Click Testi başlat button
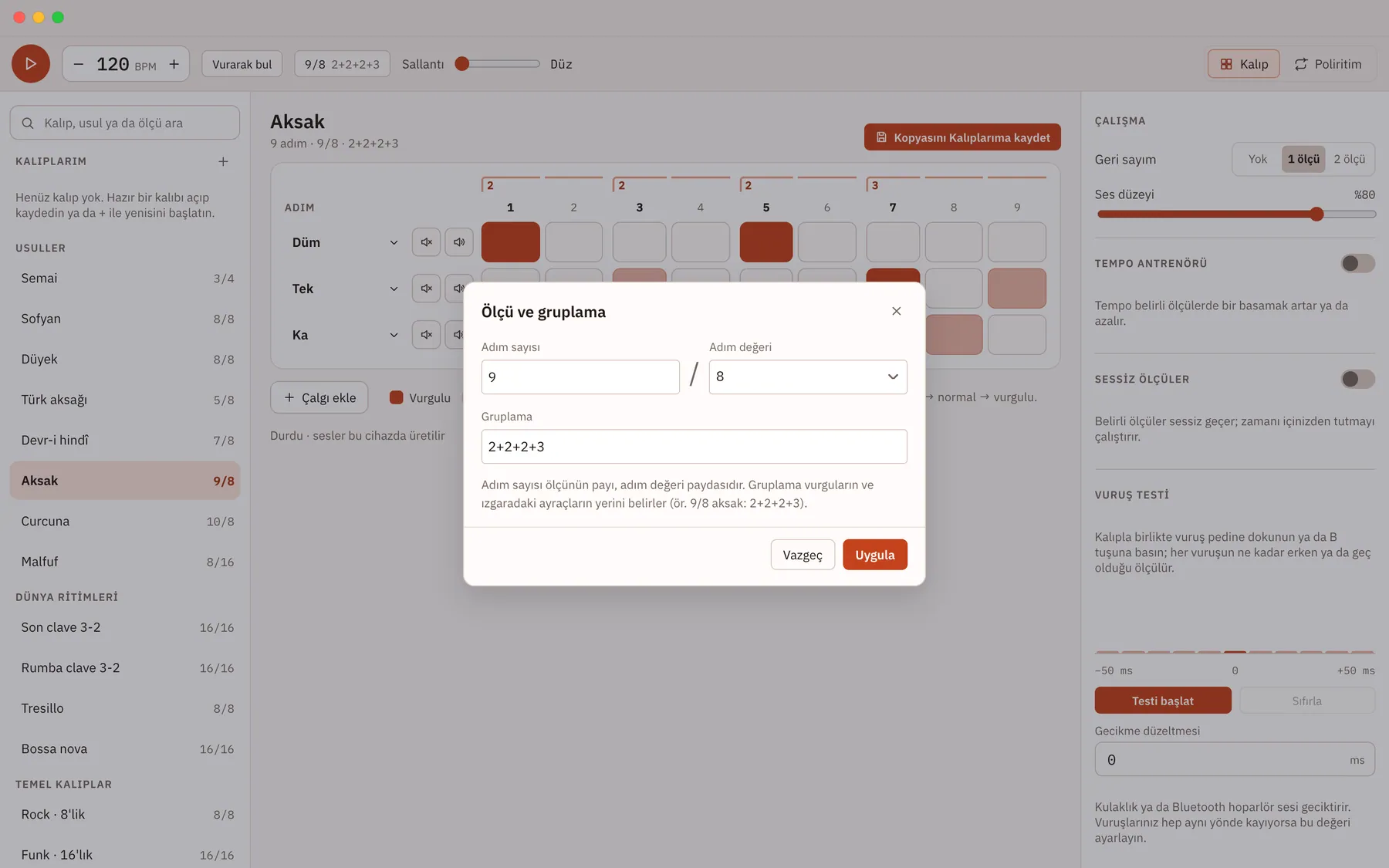 click(1163, 701)
